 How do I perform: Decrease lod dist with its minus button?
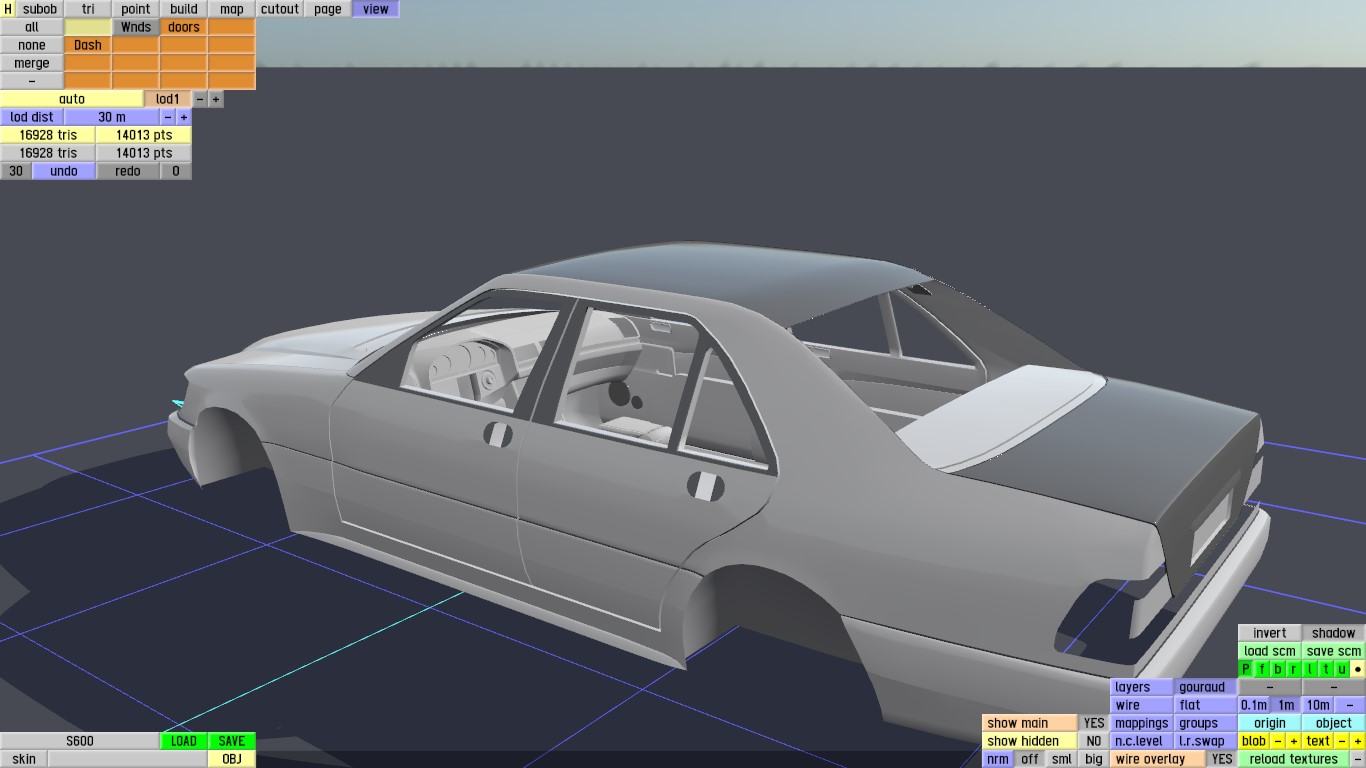(x=168, y=117)
